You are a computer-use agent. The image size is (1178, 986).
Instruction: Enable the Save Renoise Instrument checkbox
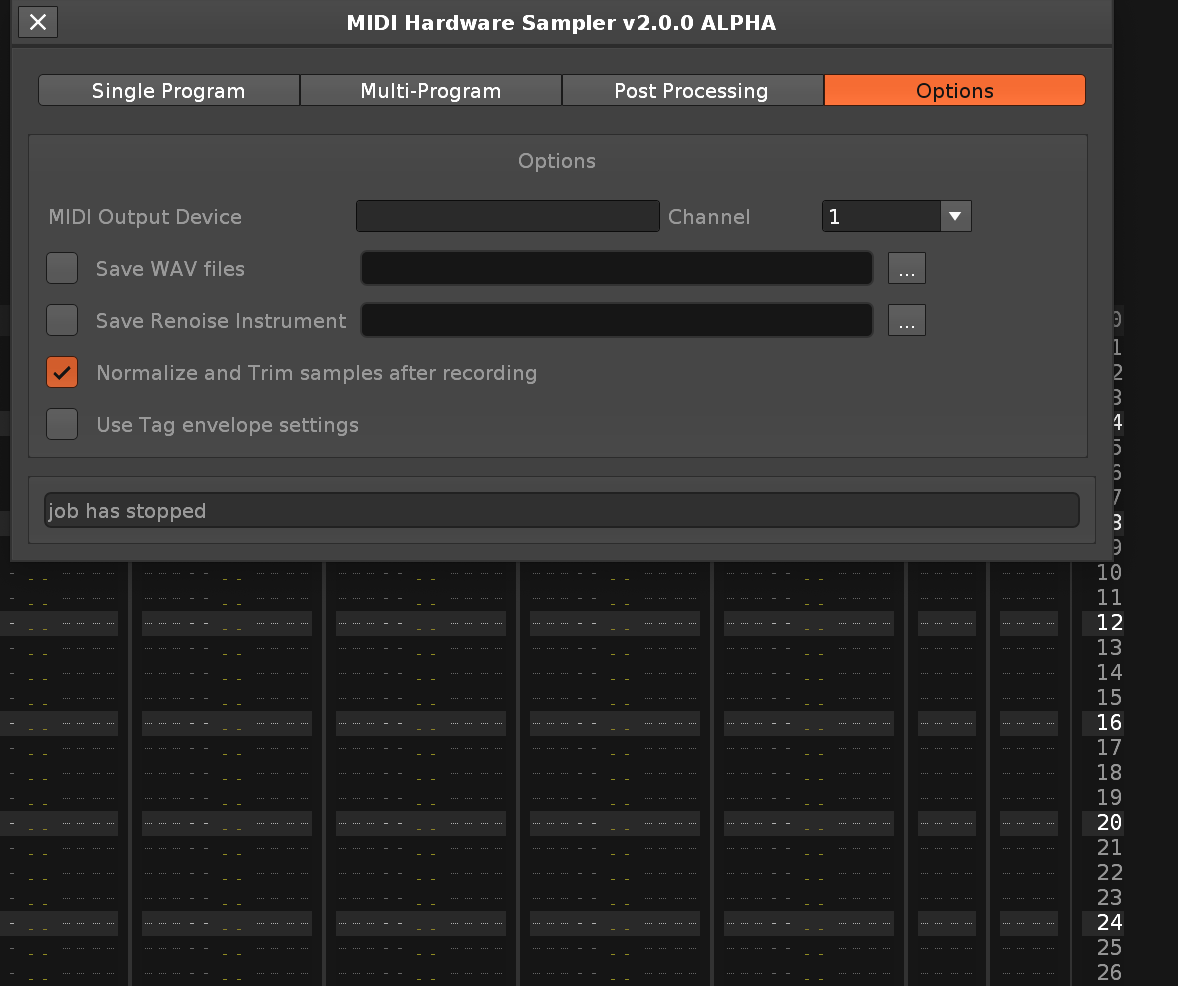62,320
